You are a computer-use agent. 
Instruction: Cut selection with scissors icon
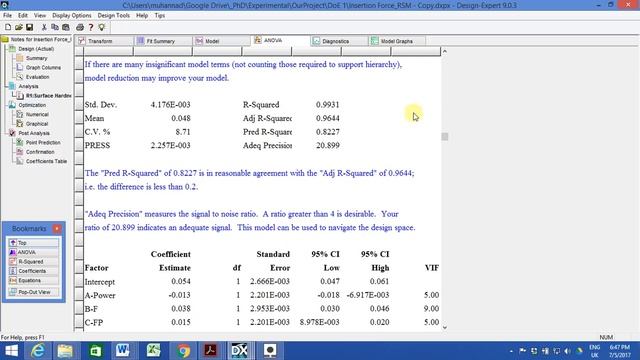(x=44, y=27)
